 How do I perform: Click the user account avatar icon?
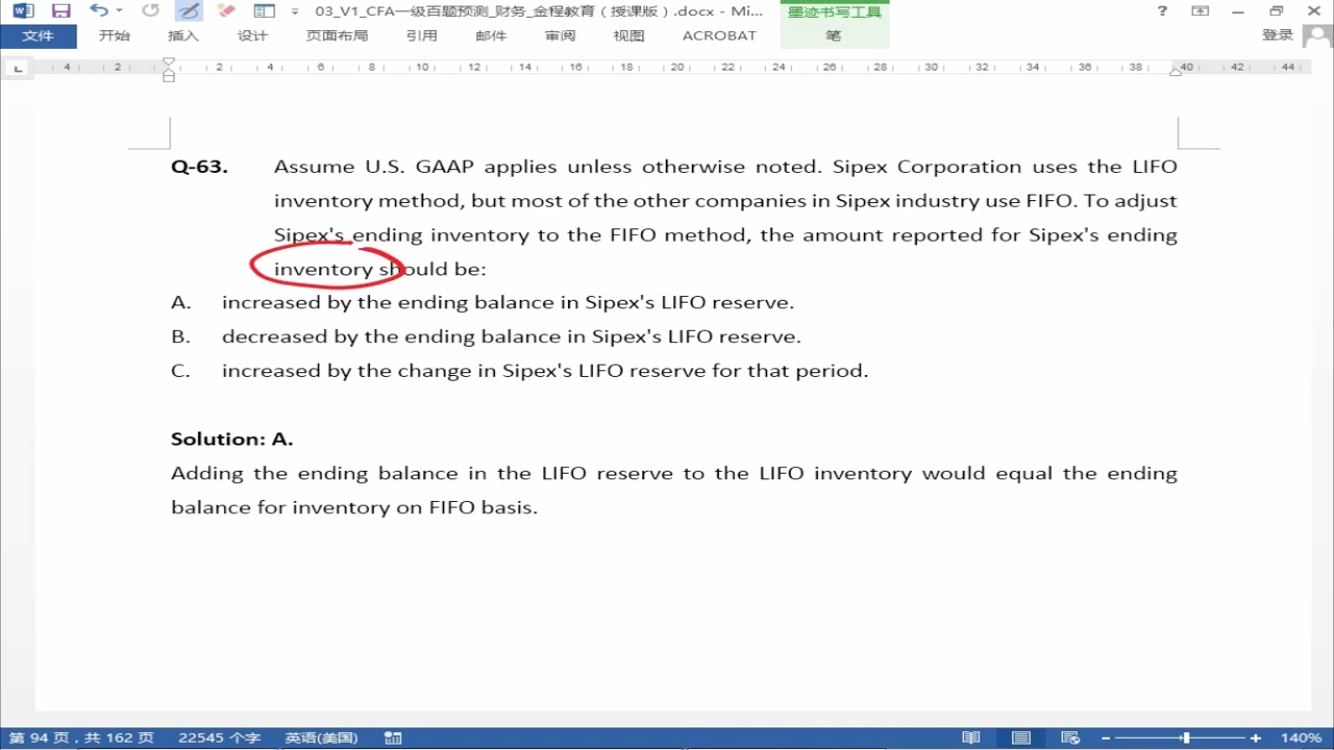[1316, 35]
